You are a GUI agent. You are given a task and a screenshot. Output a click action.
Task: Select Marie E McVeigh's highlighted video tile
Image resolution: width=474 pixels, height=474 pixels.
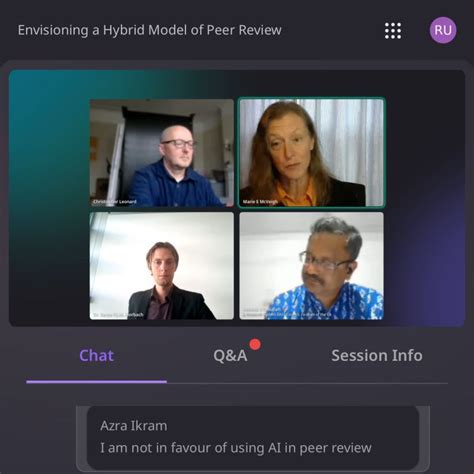311,153
